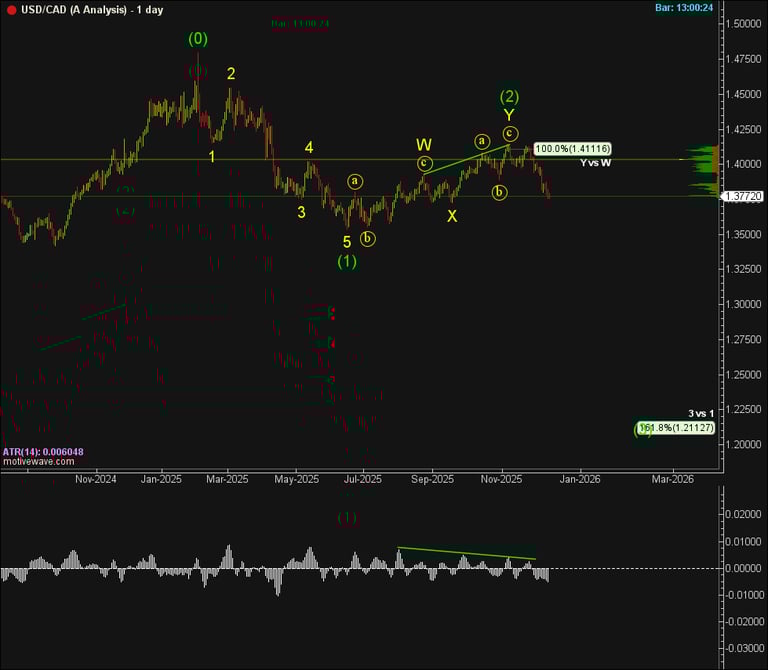This screenshot has height=670, width=768.
Task: Select the USD/CAD (A Analysis) - 1 day title
Action: pyautogui.click(x=92, y=10)
